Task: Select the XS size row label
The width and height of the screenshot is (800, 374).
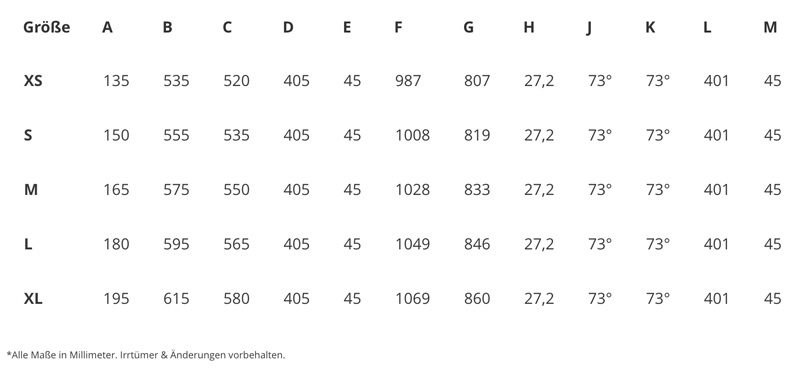Action: tap(33, 81)
